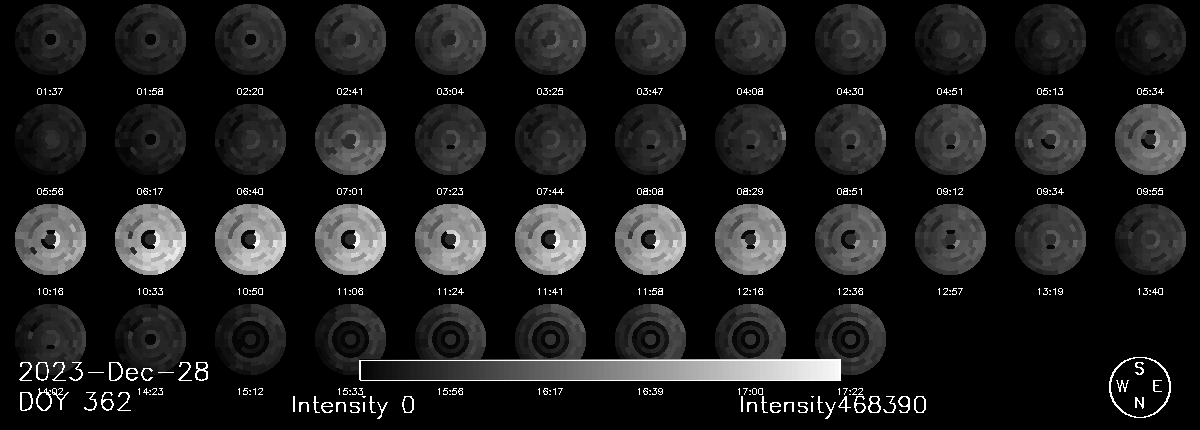Choose the 11:41 circular intensity map
Screen dimensions: 1200x430
coord(550,240)
